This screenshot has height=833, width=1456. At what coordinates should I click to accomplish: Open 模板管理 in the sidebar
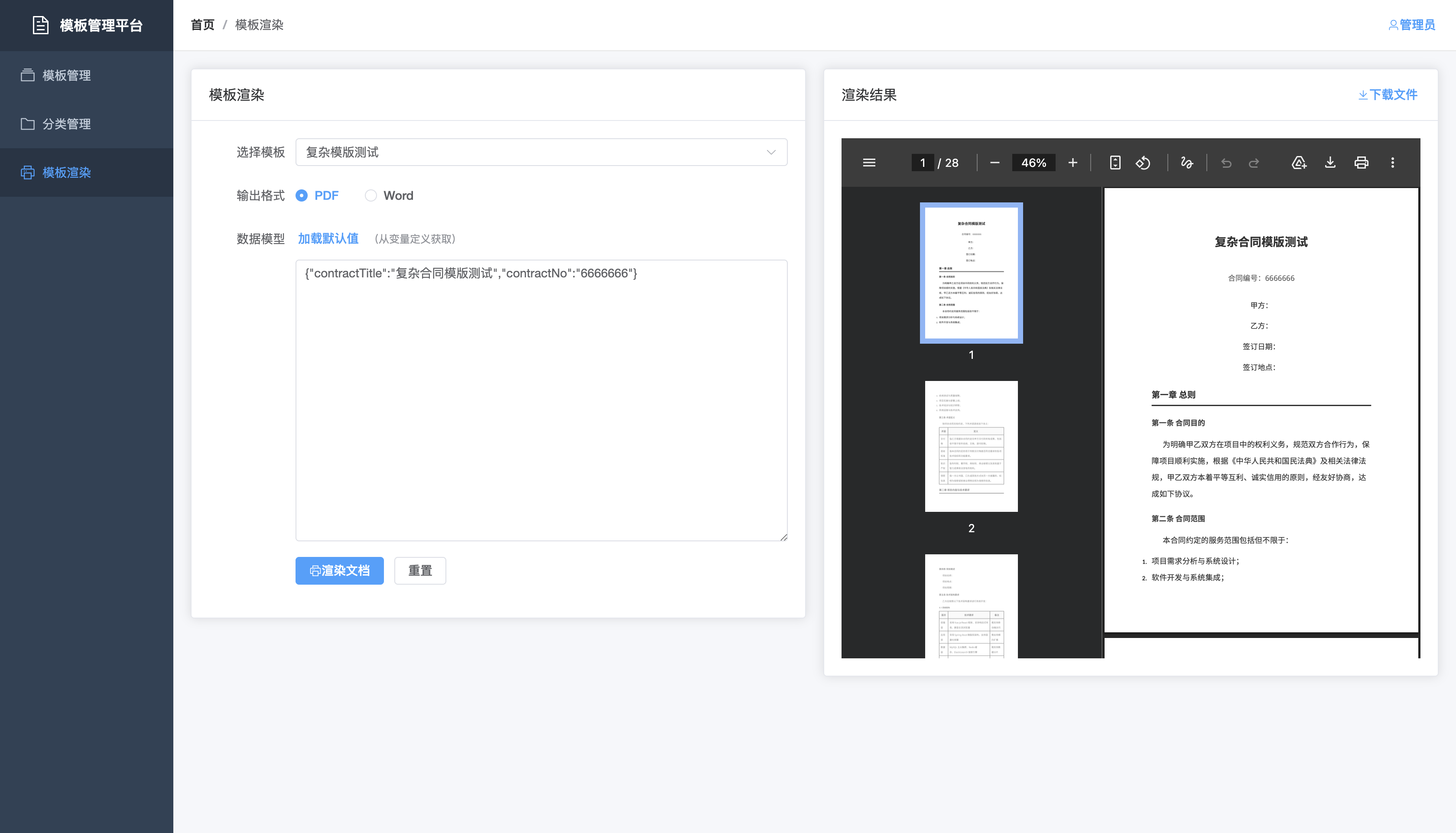[x=66, y=75]
